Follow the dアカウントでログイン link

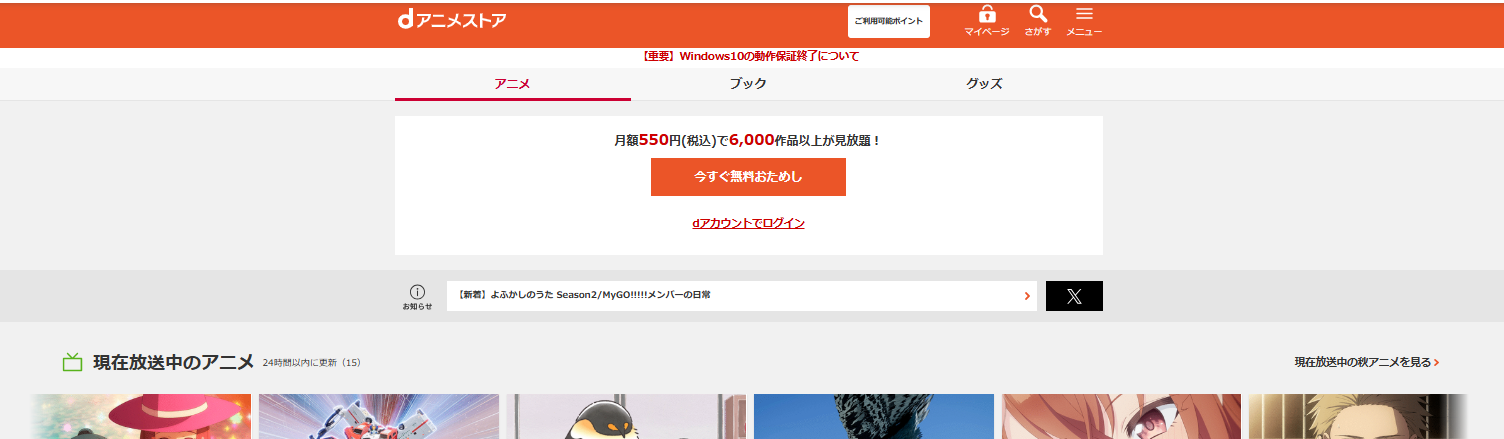click(x=748, y=223)
